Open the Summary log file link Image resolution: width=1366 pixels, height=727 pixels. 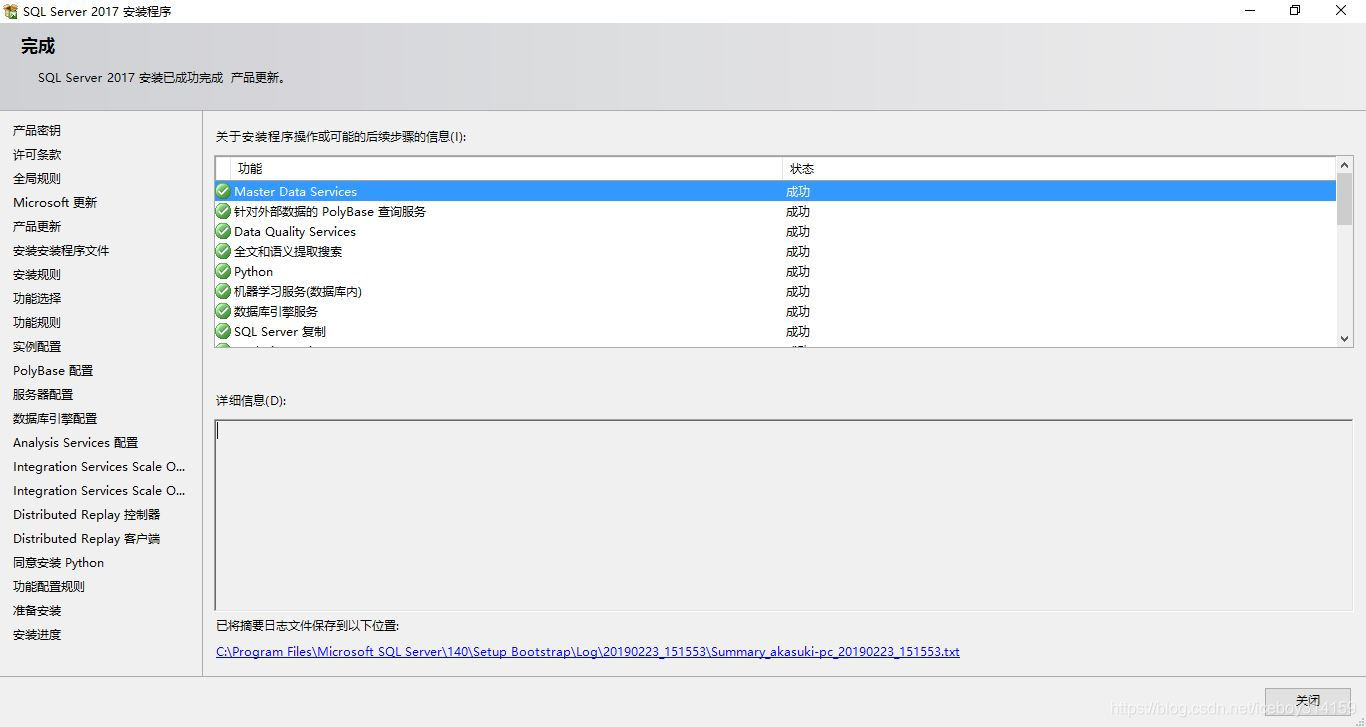click(x=588, y=652)
